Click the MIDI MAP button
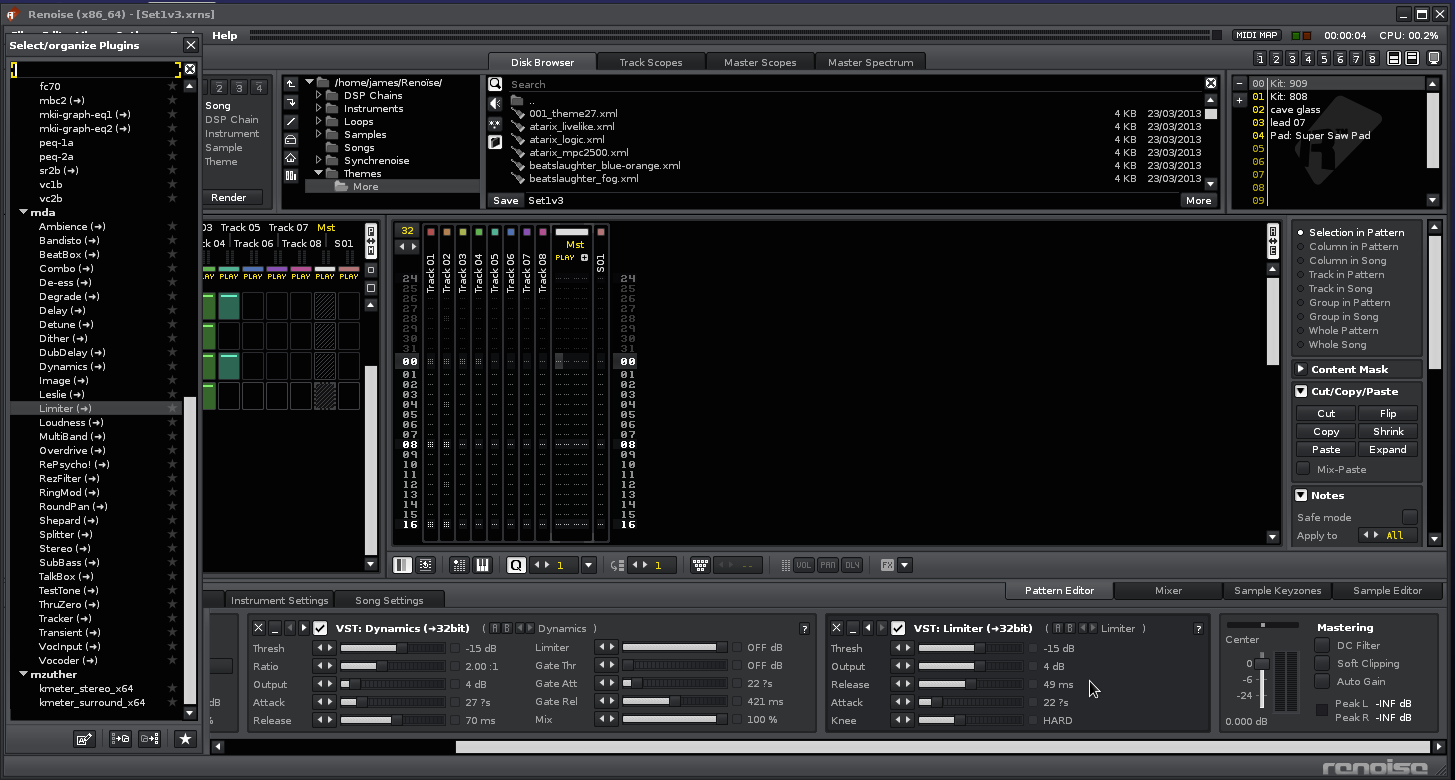 pyautogui.click(x=1257, y=35)
